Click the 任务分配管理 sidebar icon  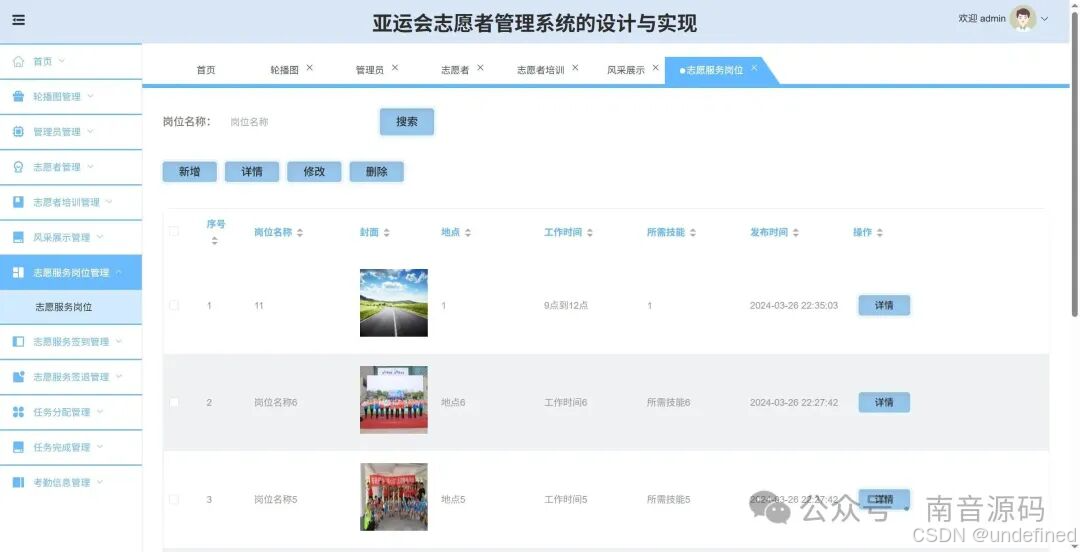19,411
